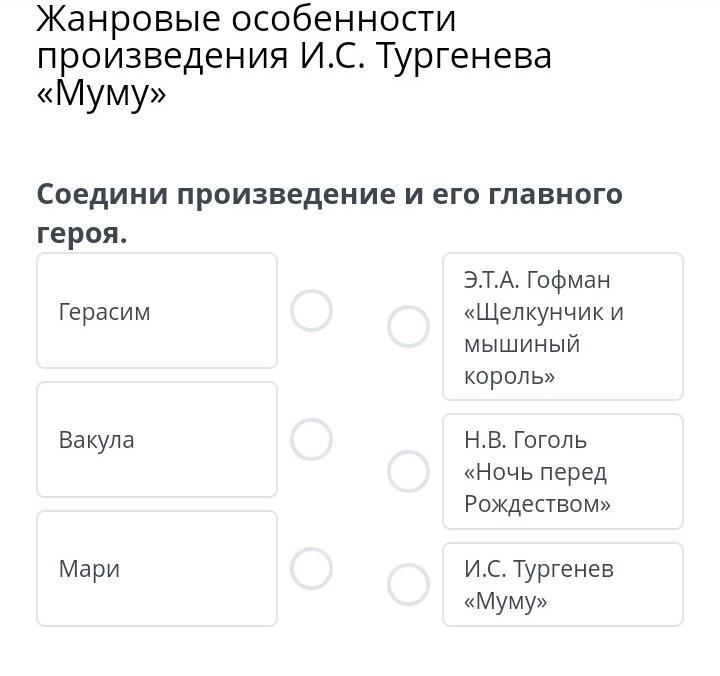Choose the И.С. Тургенев «Муму» card

(563, 585)
